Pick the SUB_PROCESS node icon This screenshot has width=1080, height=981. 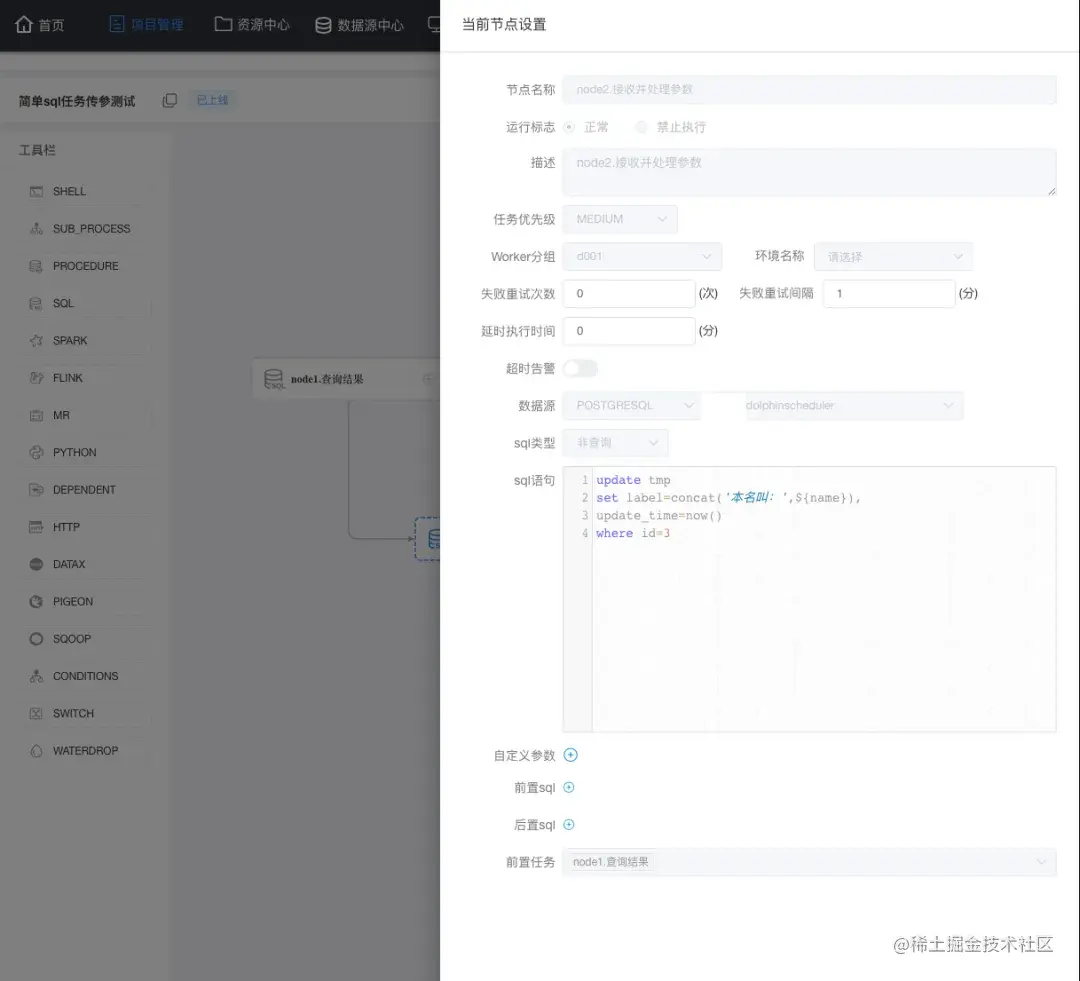point(37,229)
